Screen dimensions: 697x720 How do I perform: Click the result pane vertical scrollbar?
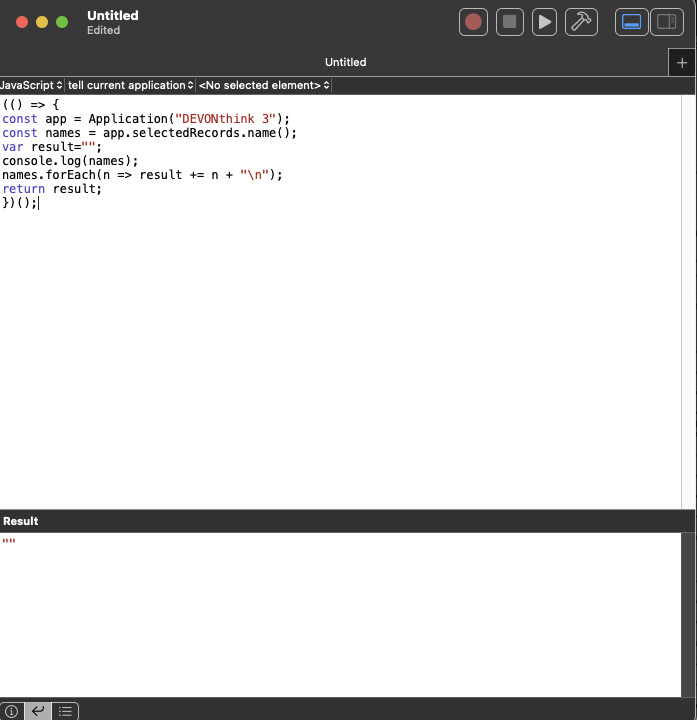click(x=688, y=614)
